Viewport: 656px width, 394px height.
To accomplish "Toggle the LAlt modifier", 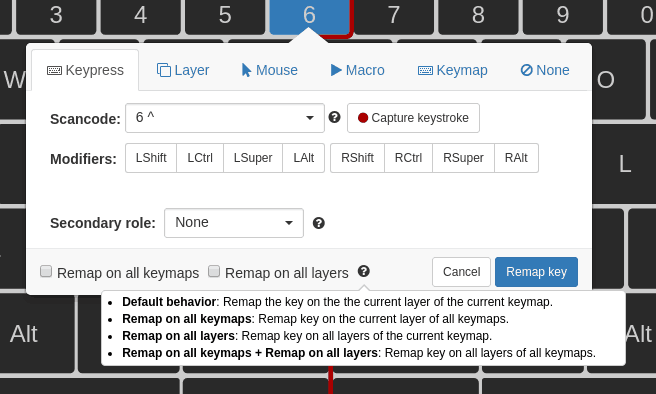I will click(304, 158).
